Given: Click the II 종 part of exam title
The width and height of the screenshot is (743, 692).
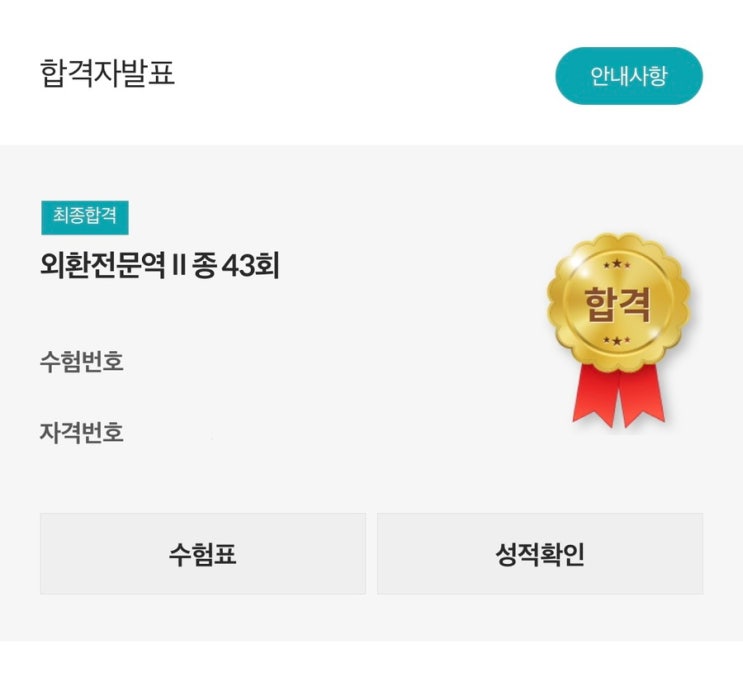Looking at the screenshot, I should click(x=201, y=267).
